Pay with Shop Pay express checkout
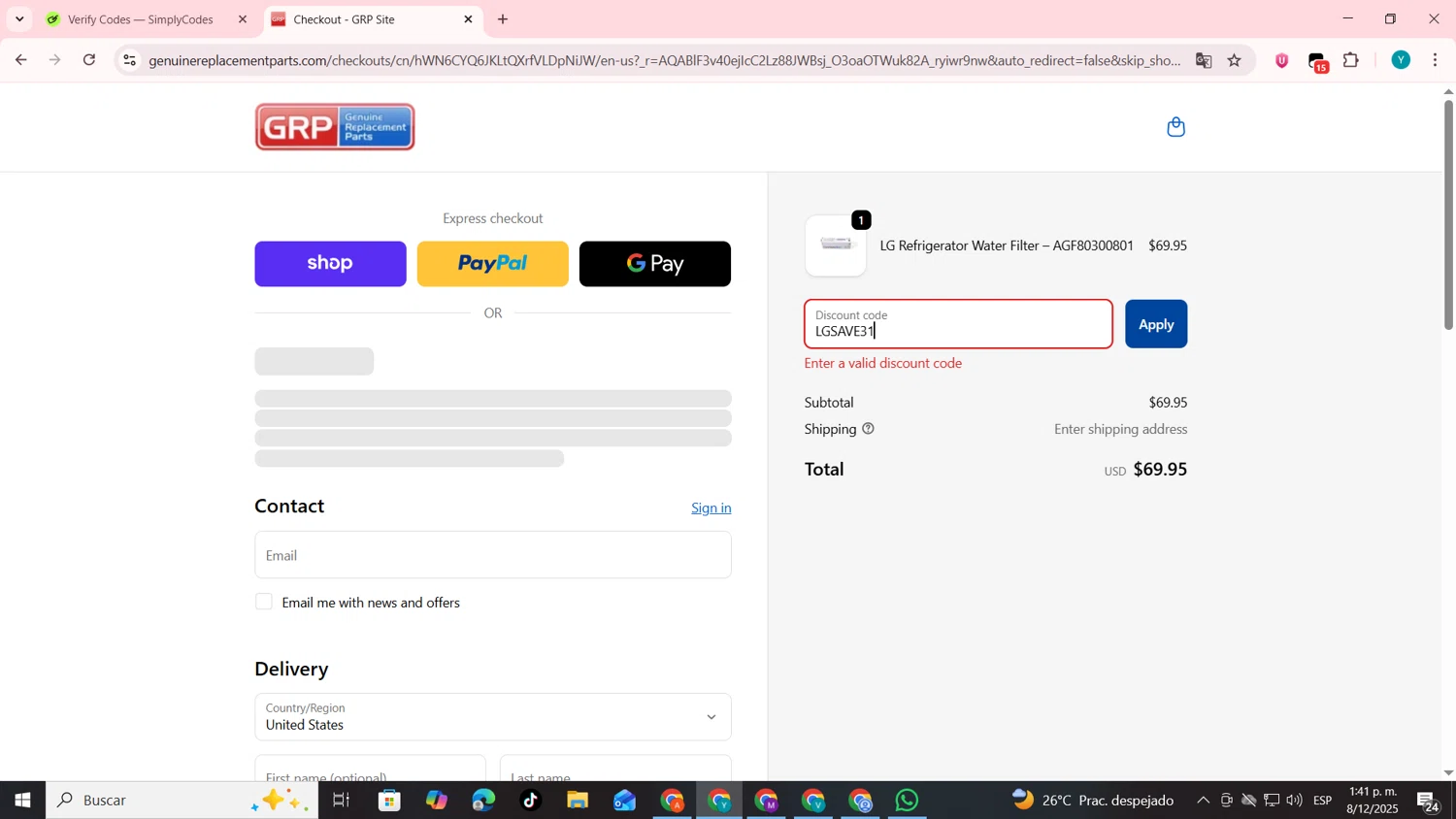 [330, 264]
